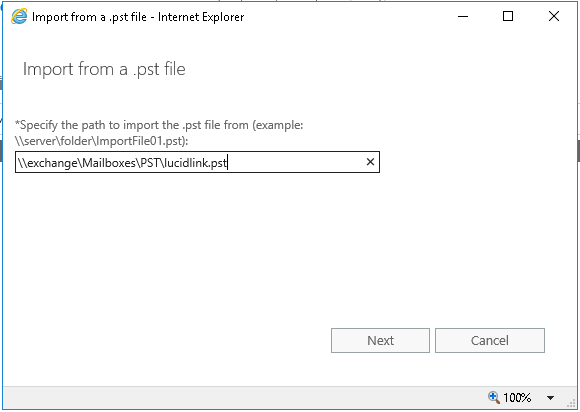This screenshot has height=412, width=580.
Task: Place cursor on 'exchange' in the path field
Action: click(52, 163)
